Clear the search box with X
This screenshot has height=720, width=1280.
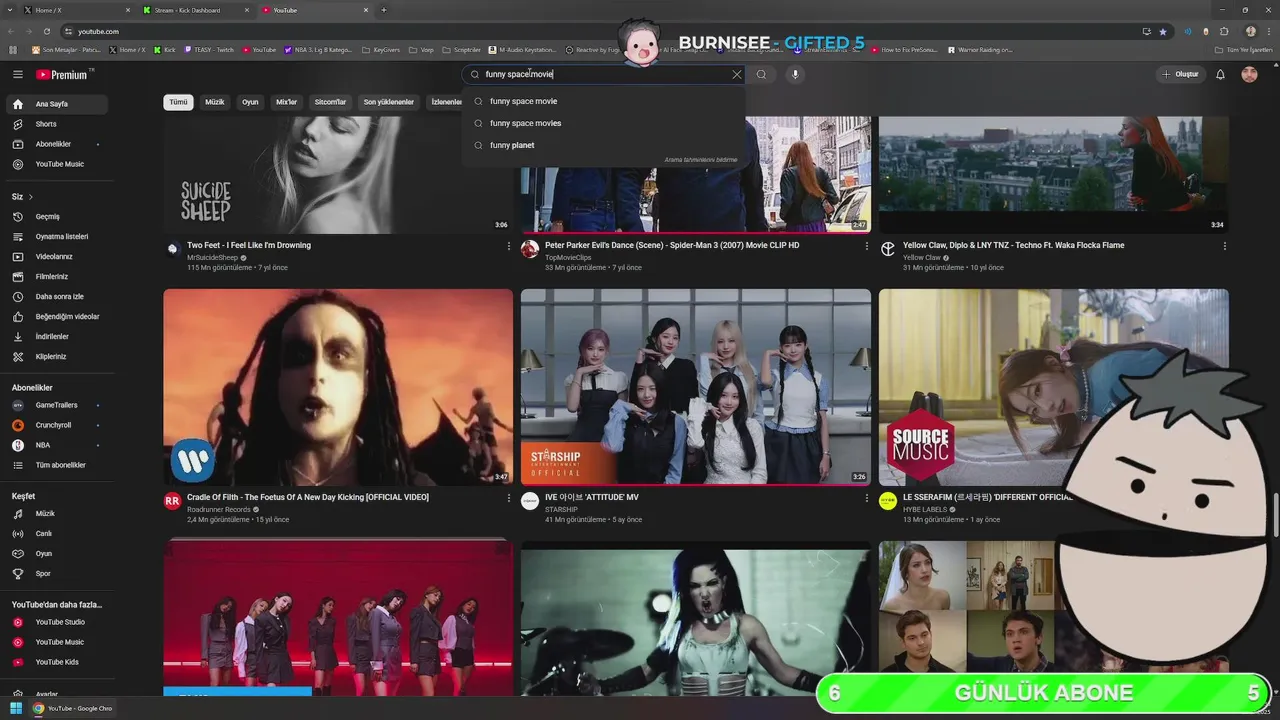tap(737, 74)
